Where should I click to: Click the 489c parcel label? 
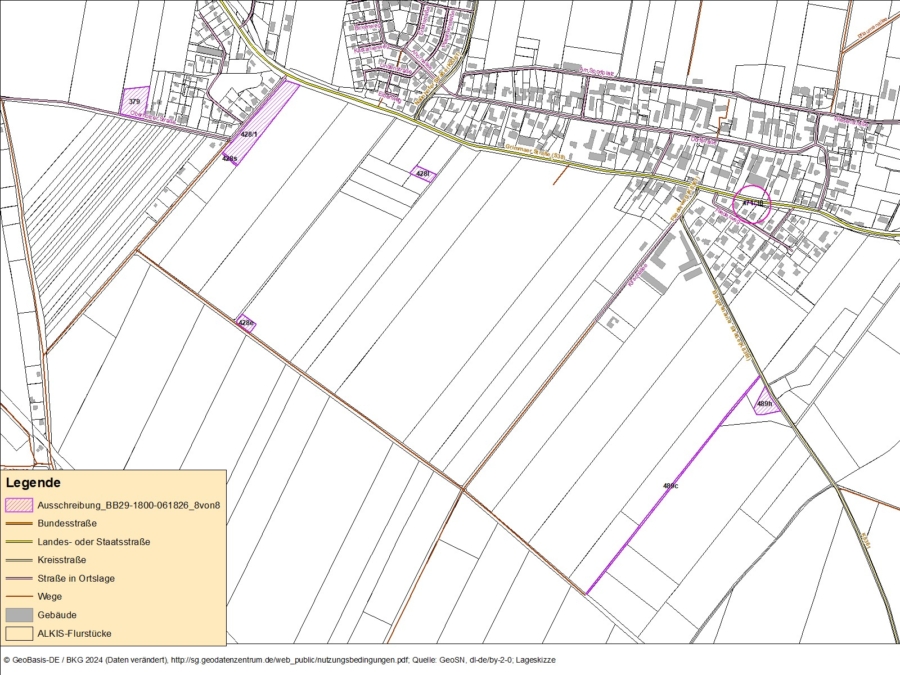(670, 486)
